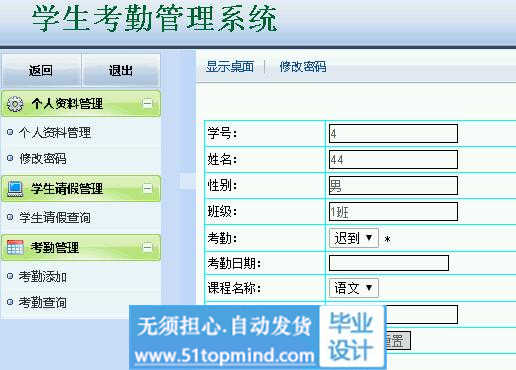
Task: Click the computer icon beside 学生请假管理
Action: point(15,189)
